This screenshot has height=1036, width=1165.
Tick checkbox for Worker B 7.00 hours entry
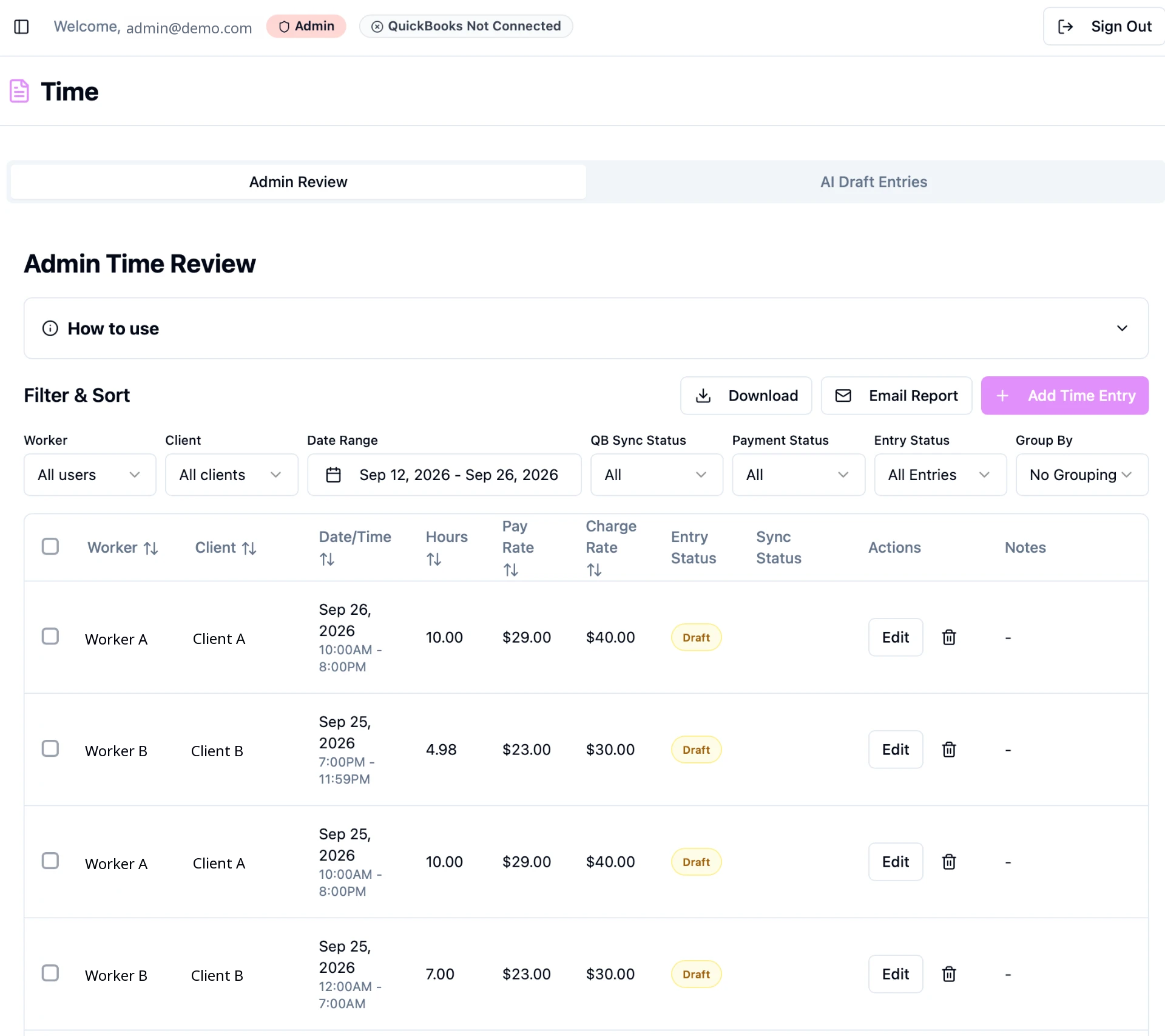click(50, 973)
